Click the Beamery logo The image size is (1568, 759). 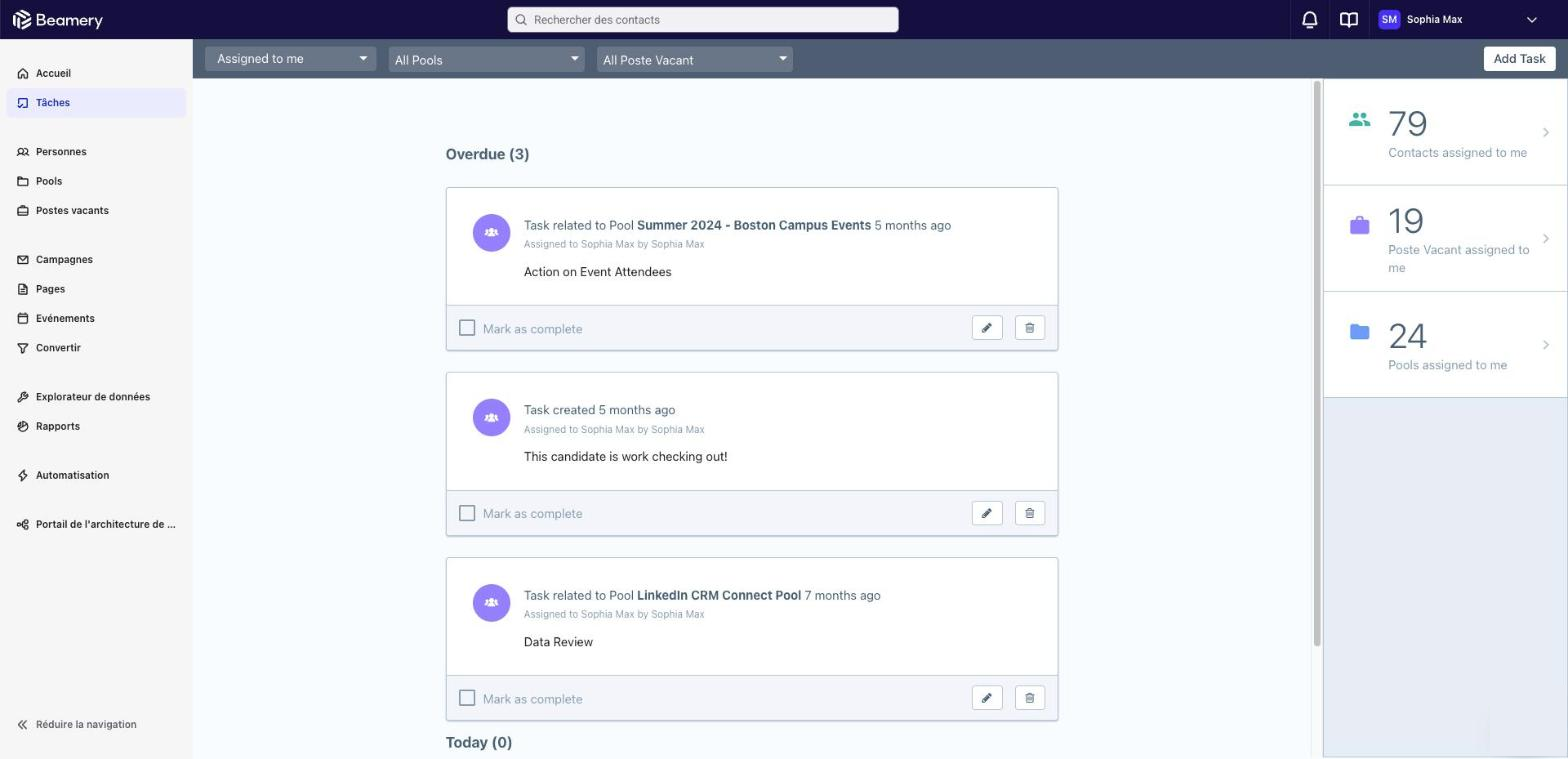(x=57, y=20)
